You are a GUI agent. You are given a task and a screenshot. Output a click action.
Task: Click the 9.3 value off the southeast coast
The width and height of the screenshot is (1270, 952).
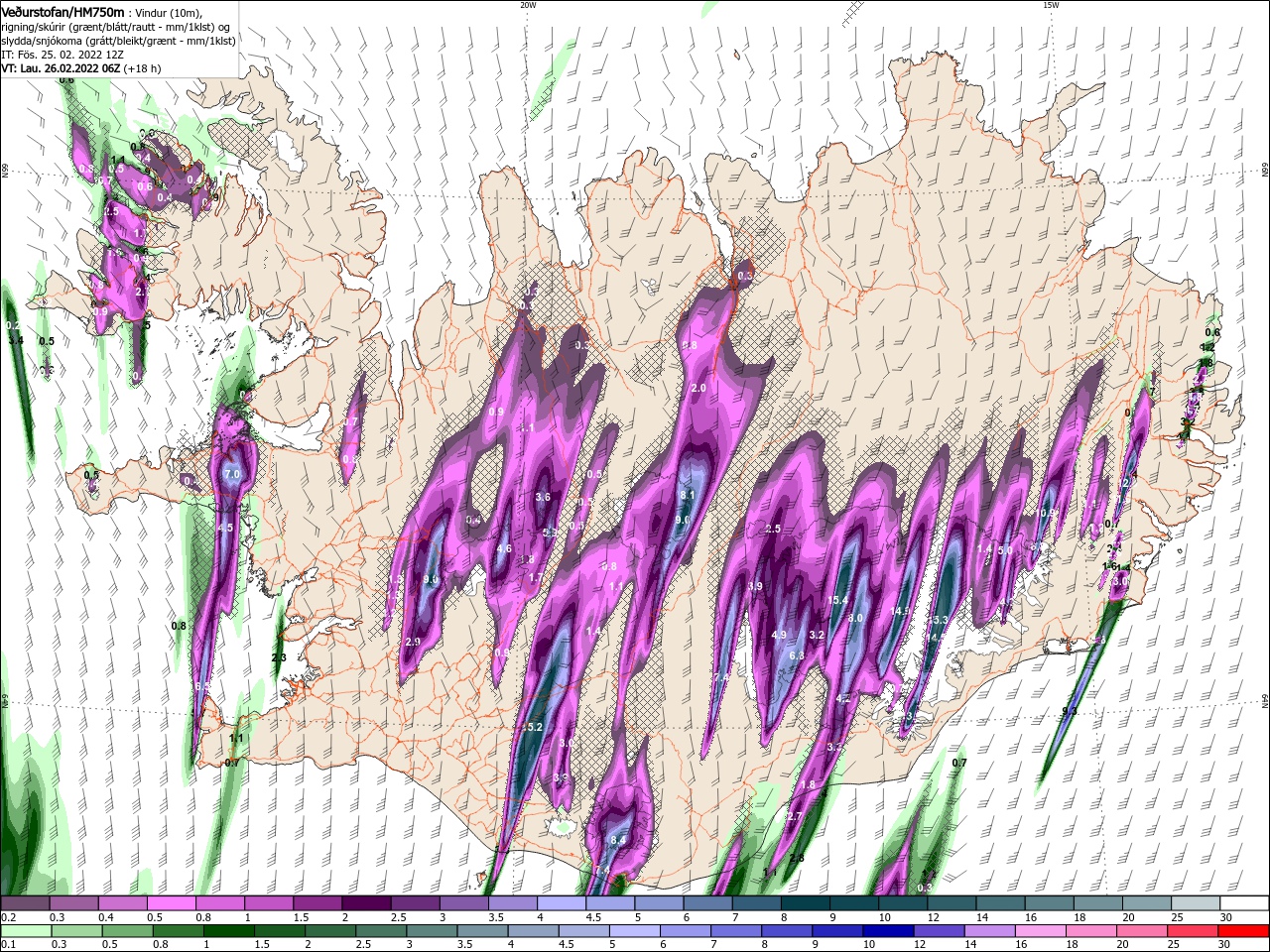pos(1070,711)
